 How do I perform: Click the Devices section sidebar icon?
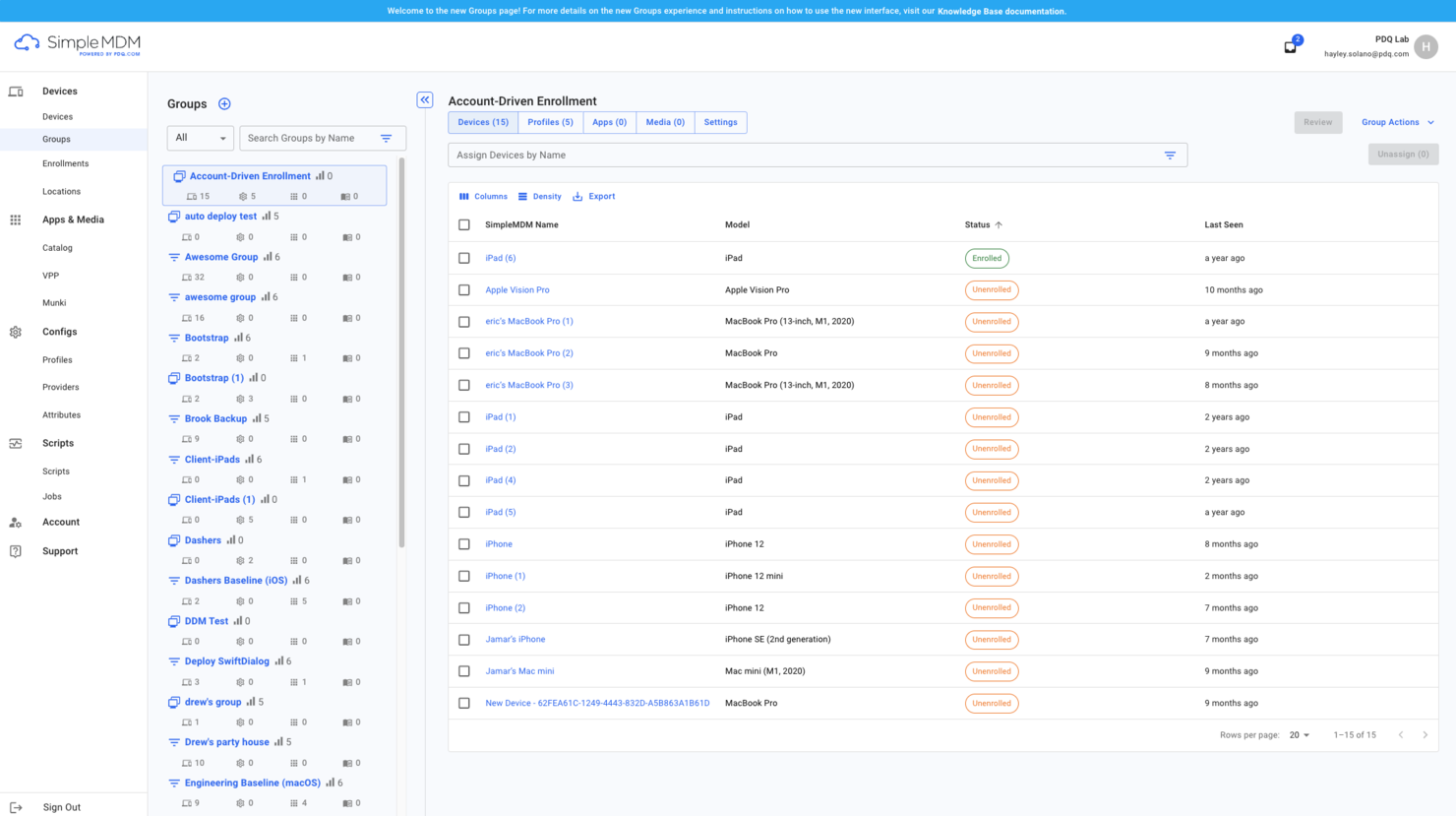16,92
